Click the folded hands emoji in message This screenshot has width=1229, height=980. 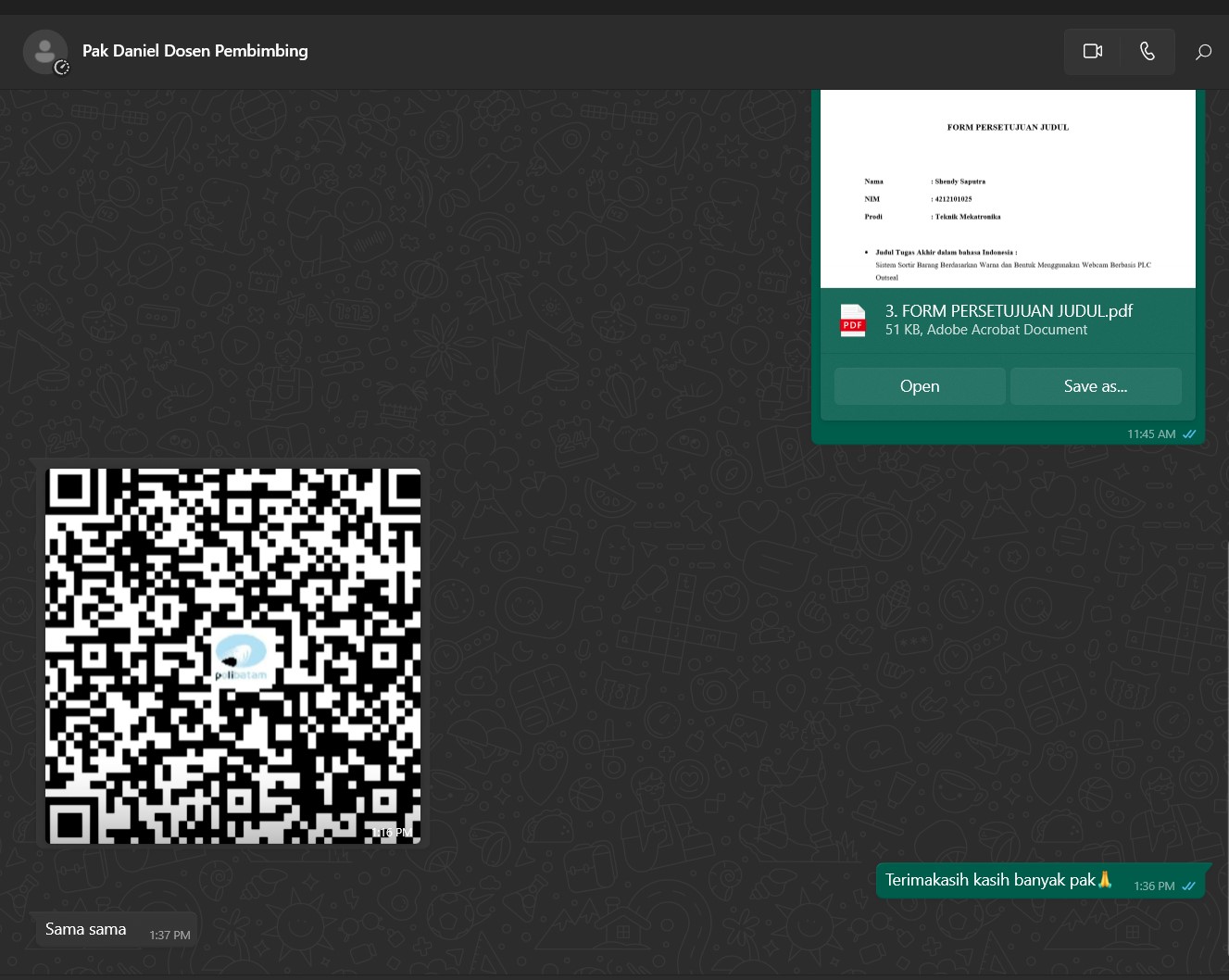1105,879
